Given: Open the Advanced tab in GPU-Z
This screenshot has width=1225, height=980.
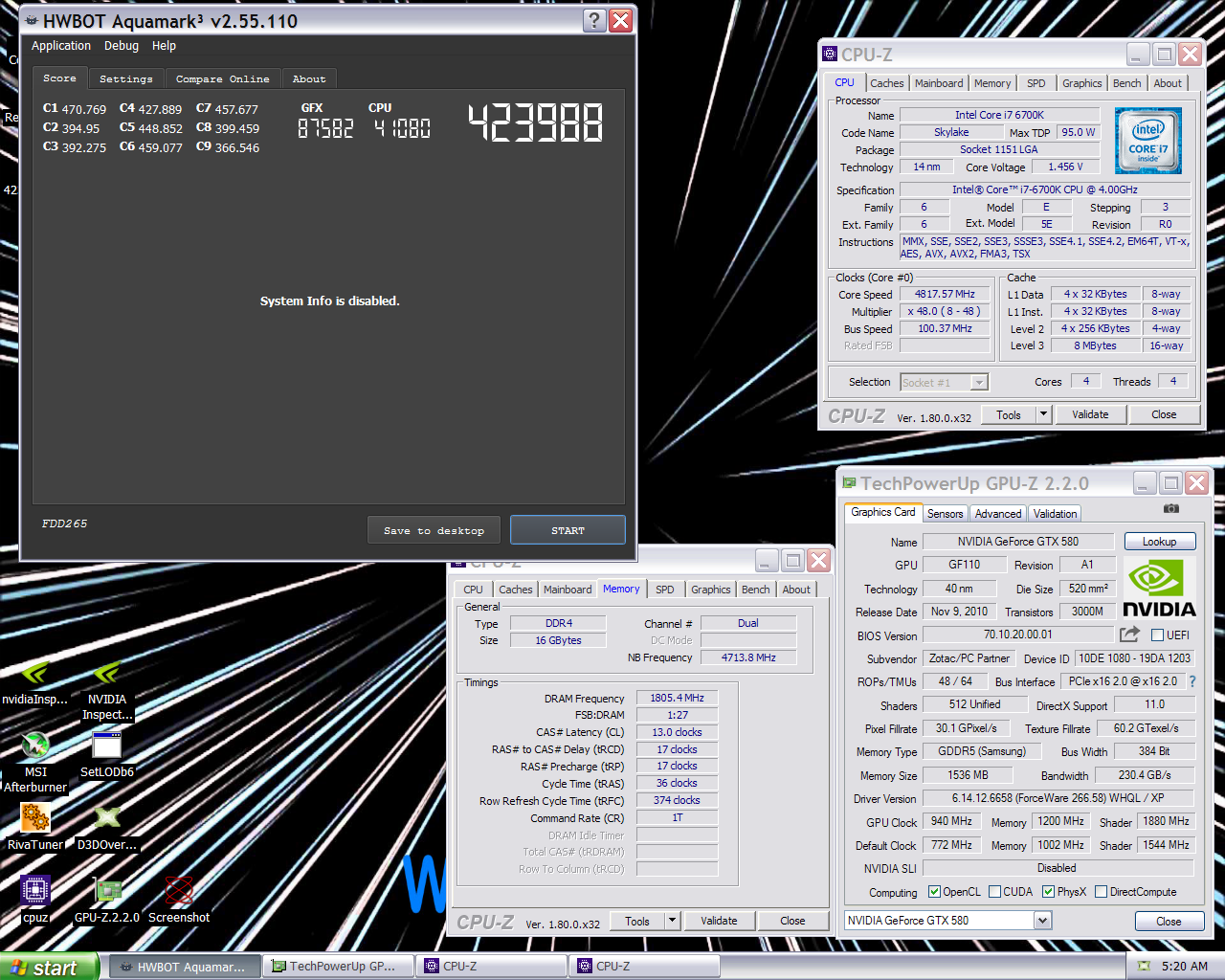Looking at the screenshot, I should [998, 514].
